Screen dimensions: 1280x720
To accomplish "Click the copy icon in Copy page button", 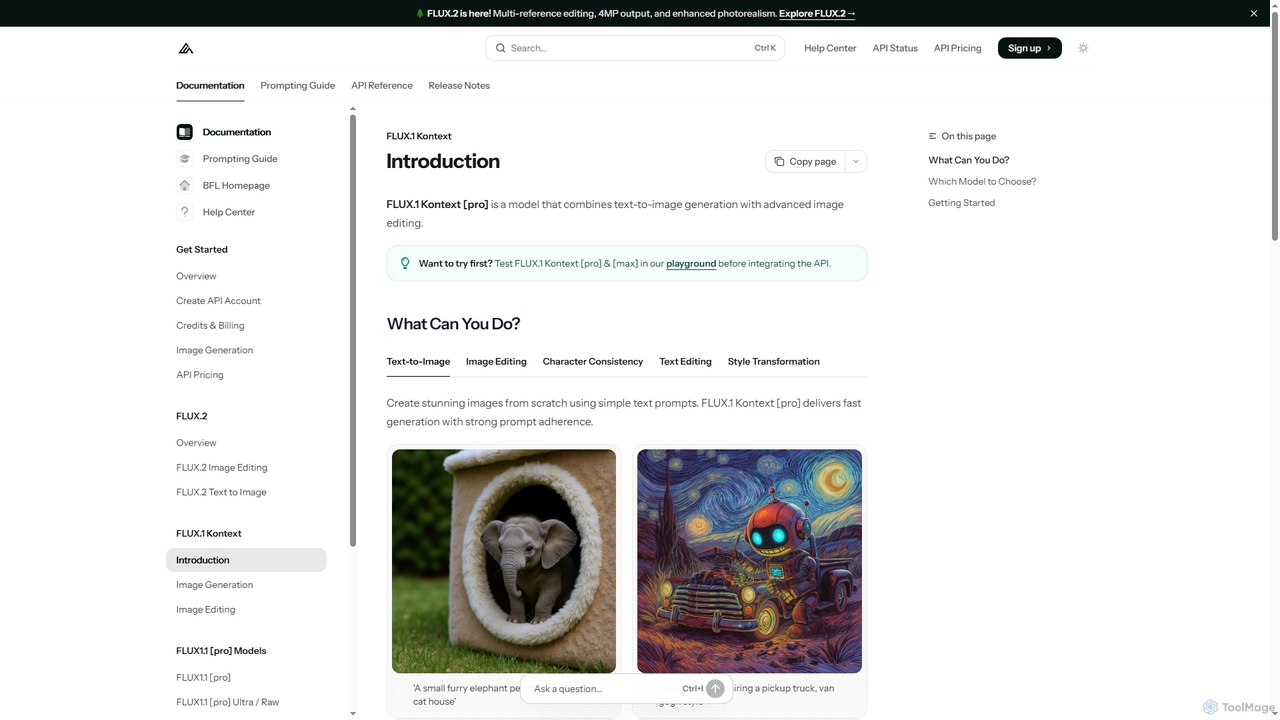I will point(779,162).
